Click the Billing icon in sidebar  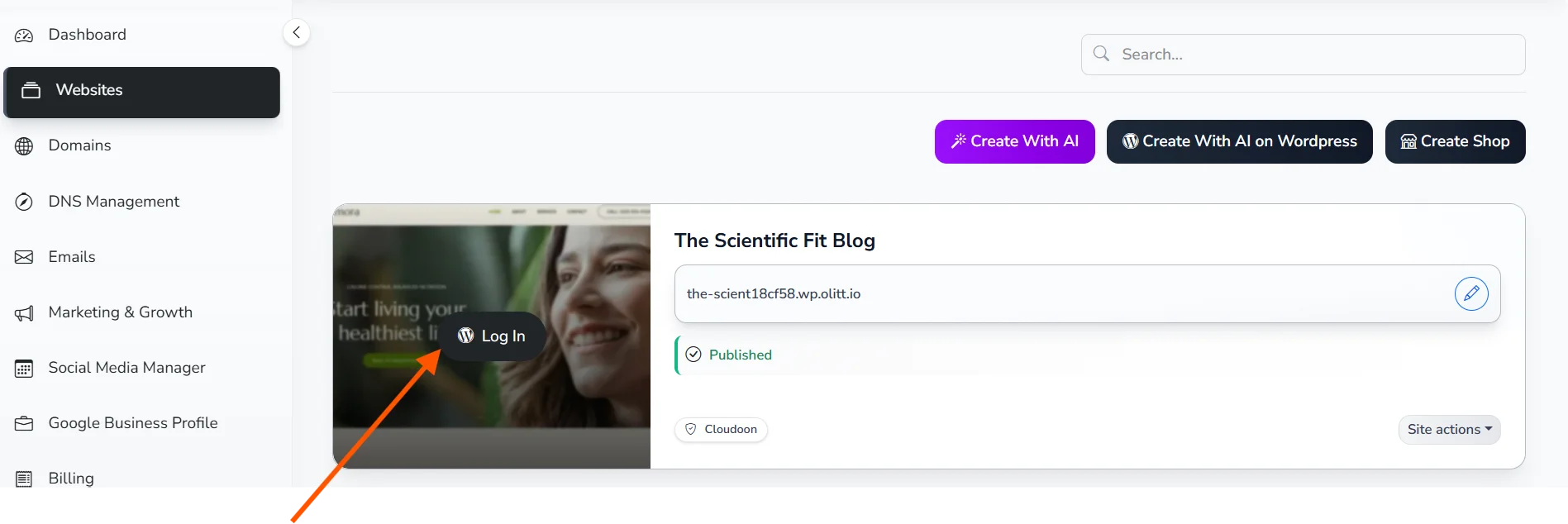tap(24, 479)
